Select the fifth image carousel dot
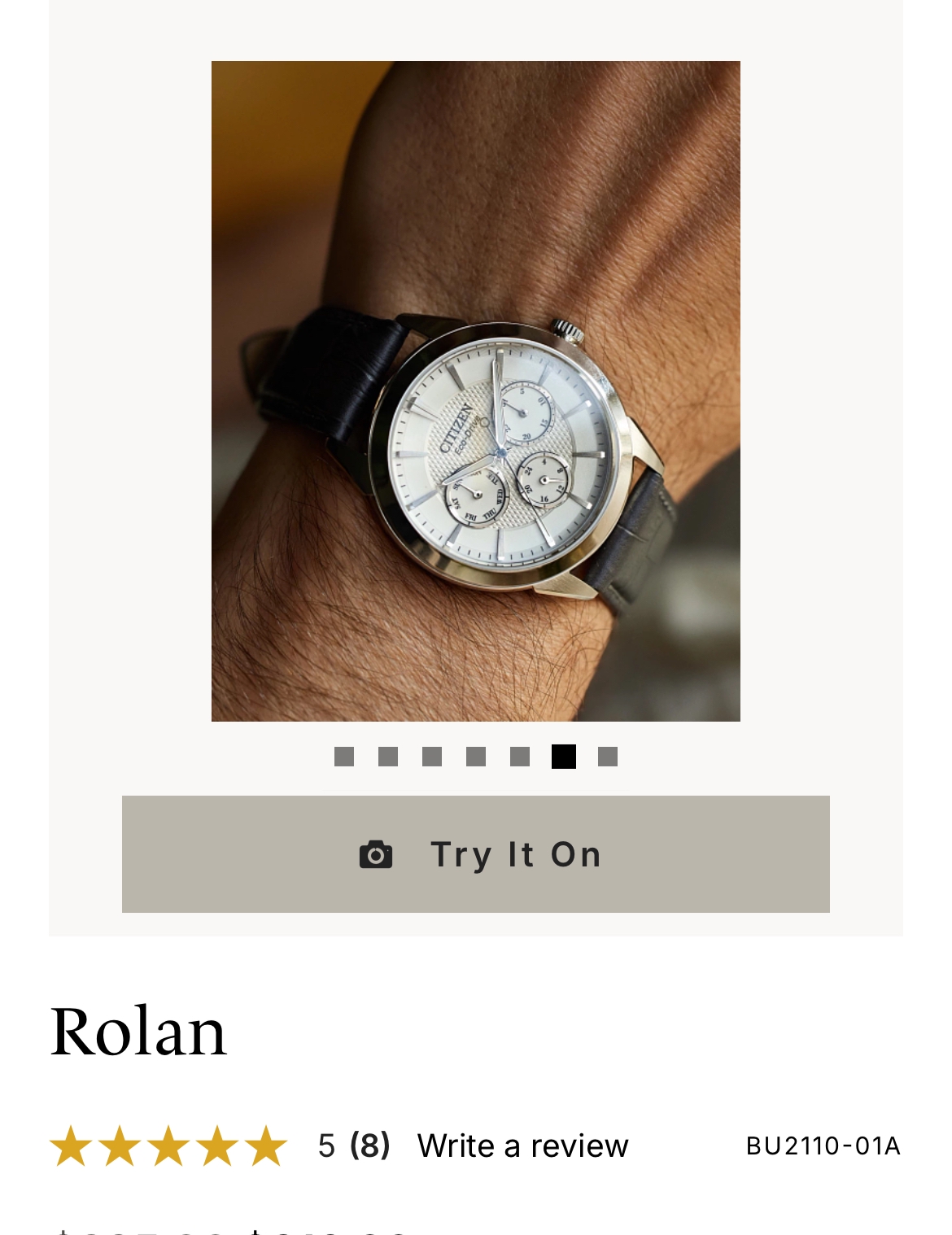 tap(520, 757)
